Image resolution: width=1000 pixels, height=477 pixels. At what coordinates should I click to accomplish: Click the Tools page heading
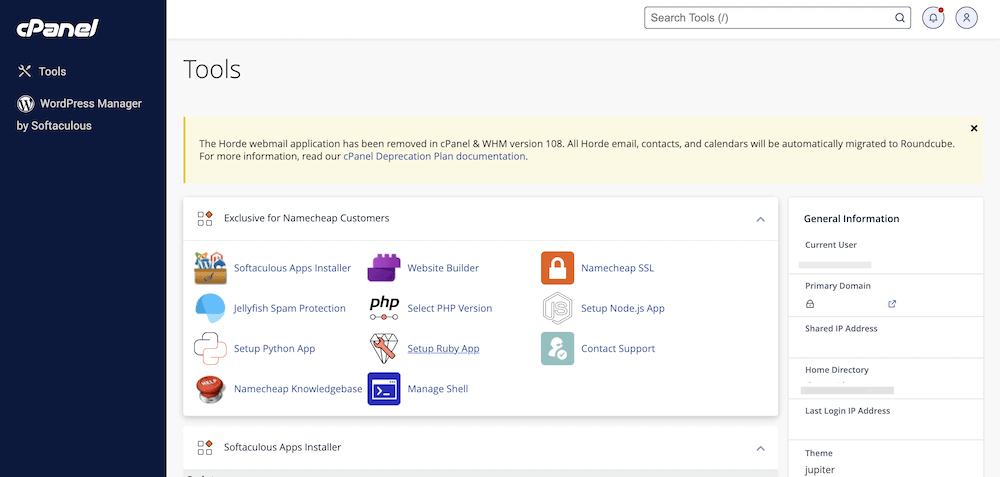tap(212, 70)
